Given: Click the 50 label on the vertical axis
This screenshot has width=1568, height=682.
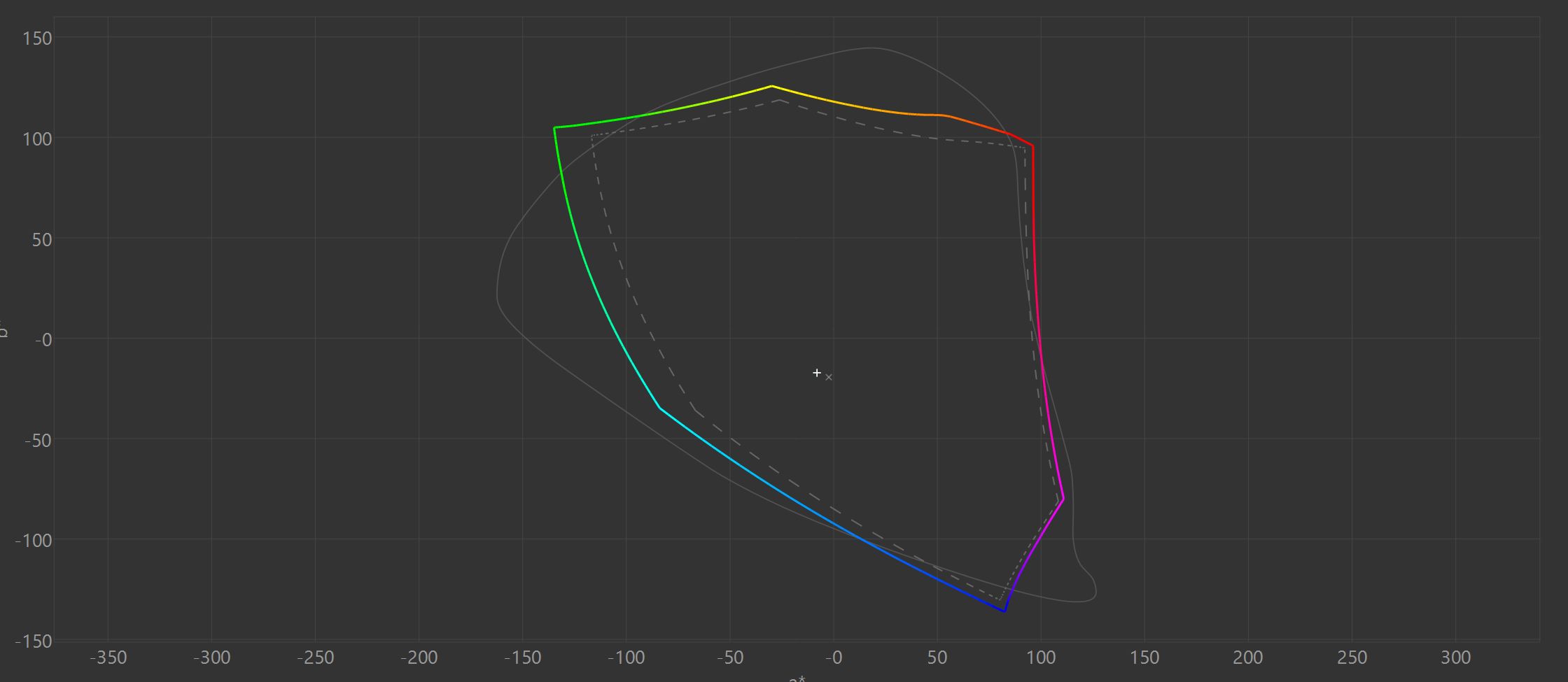Looking at the screenshot, I should point(41,239).
